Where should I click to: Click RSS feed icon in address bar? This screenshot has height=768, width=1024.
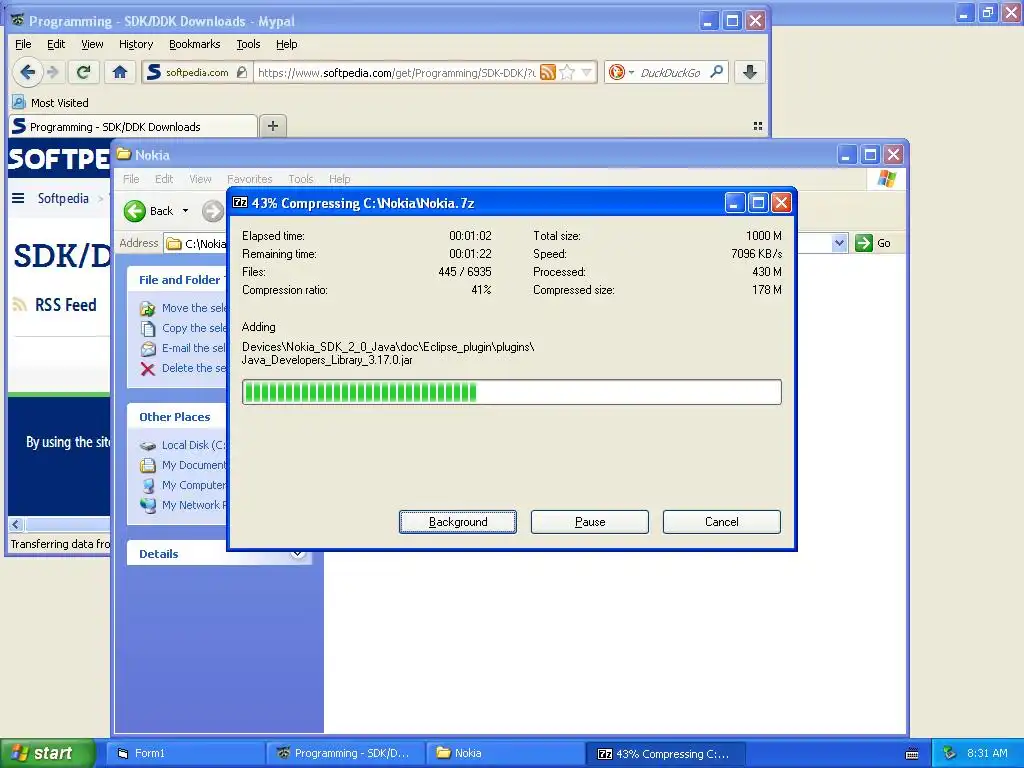548,72
